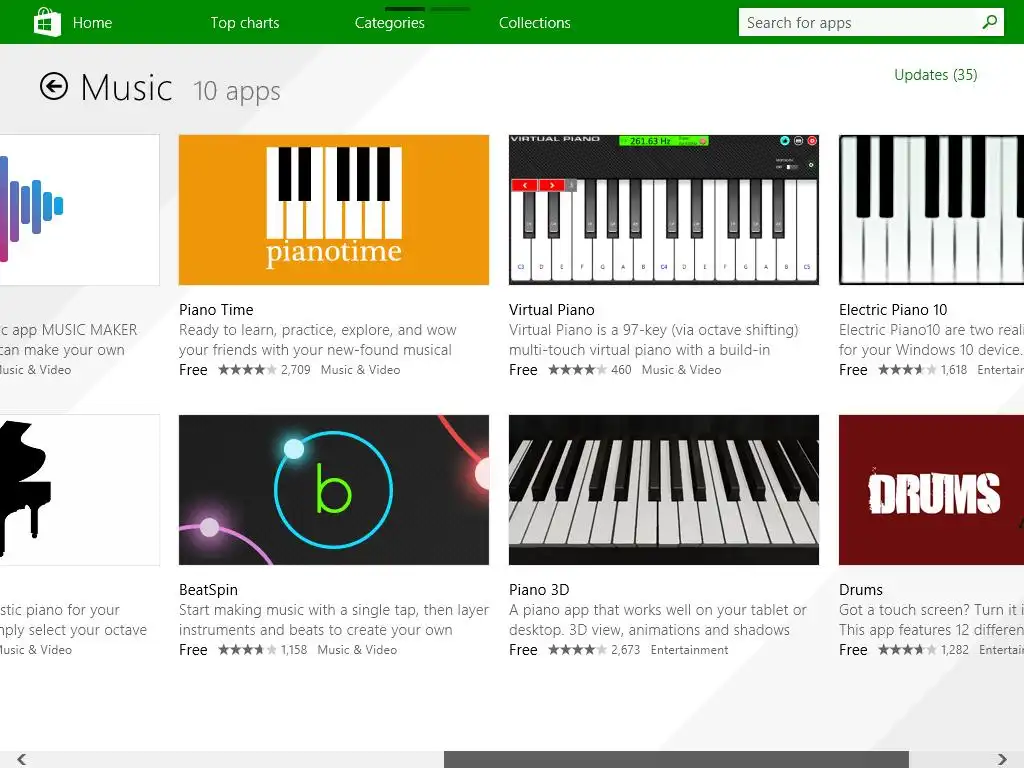
Task: Open the Electric Piano 10 tile image
Action: coord(931,210)
